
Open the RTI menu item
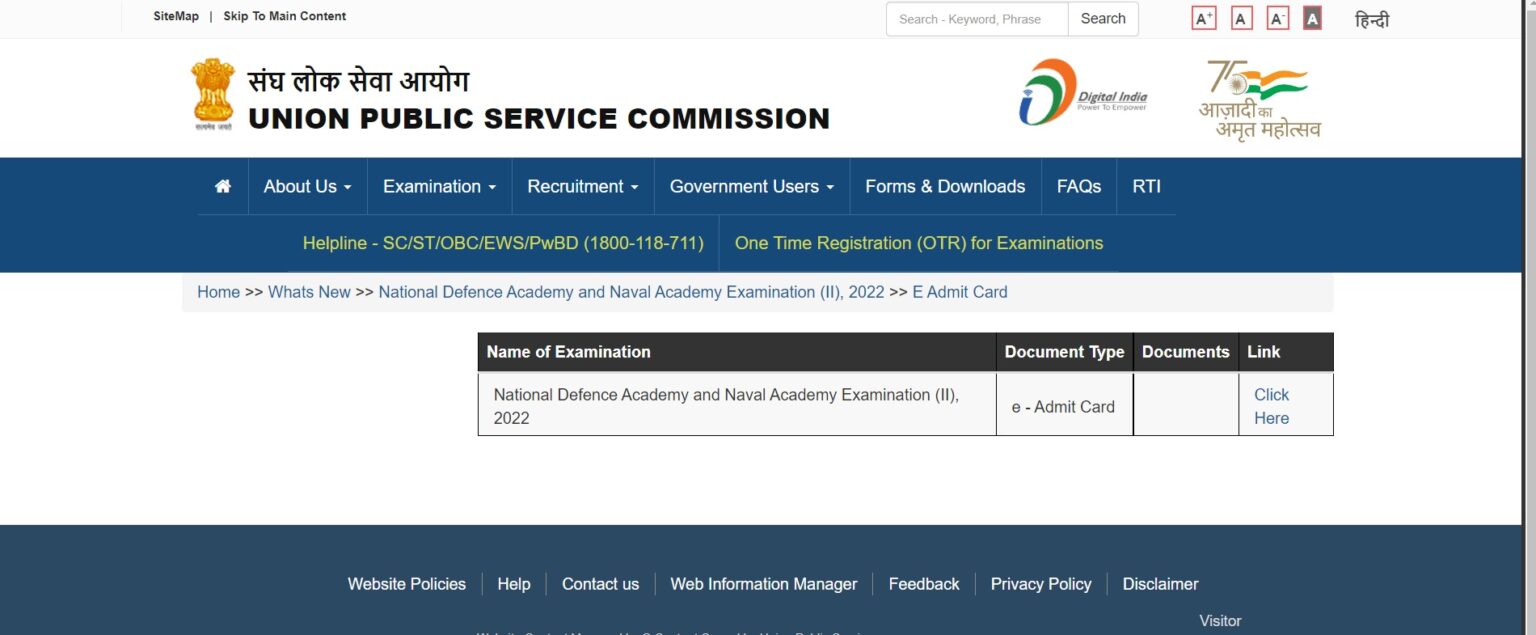pos(1146,186)
